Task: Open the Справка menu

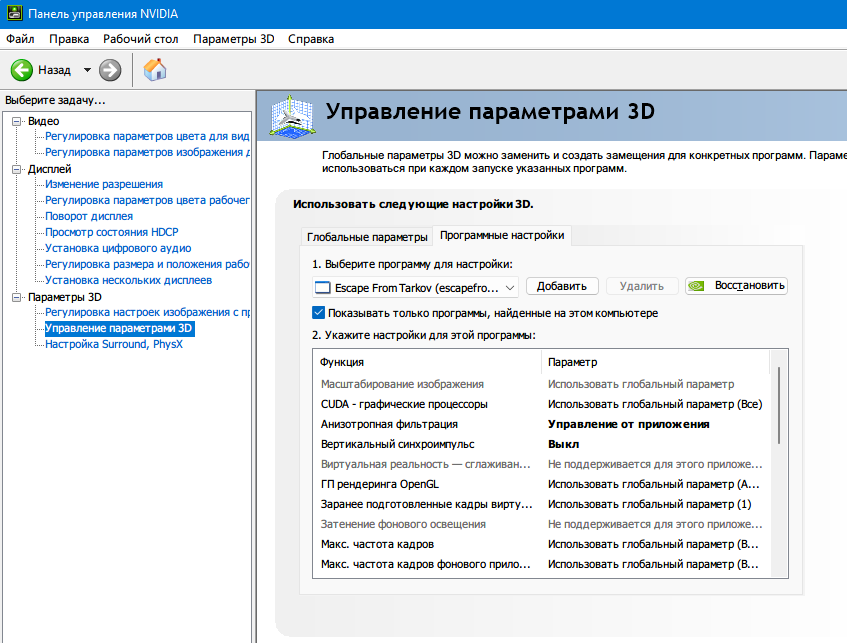Action: [x=311, y=39]
